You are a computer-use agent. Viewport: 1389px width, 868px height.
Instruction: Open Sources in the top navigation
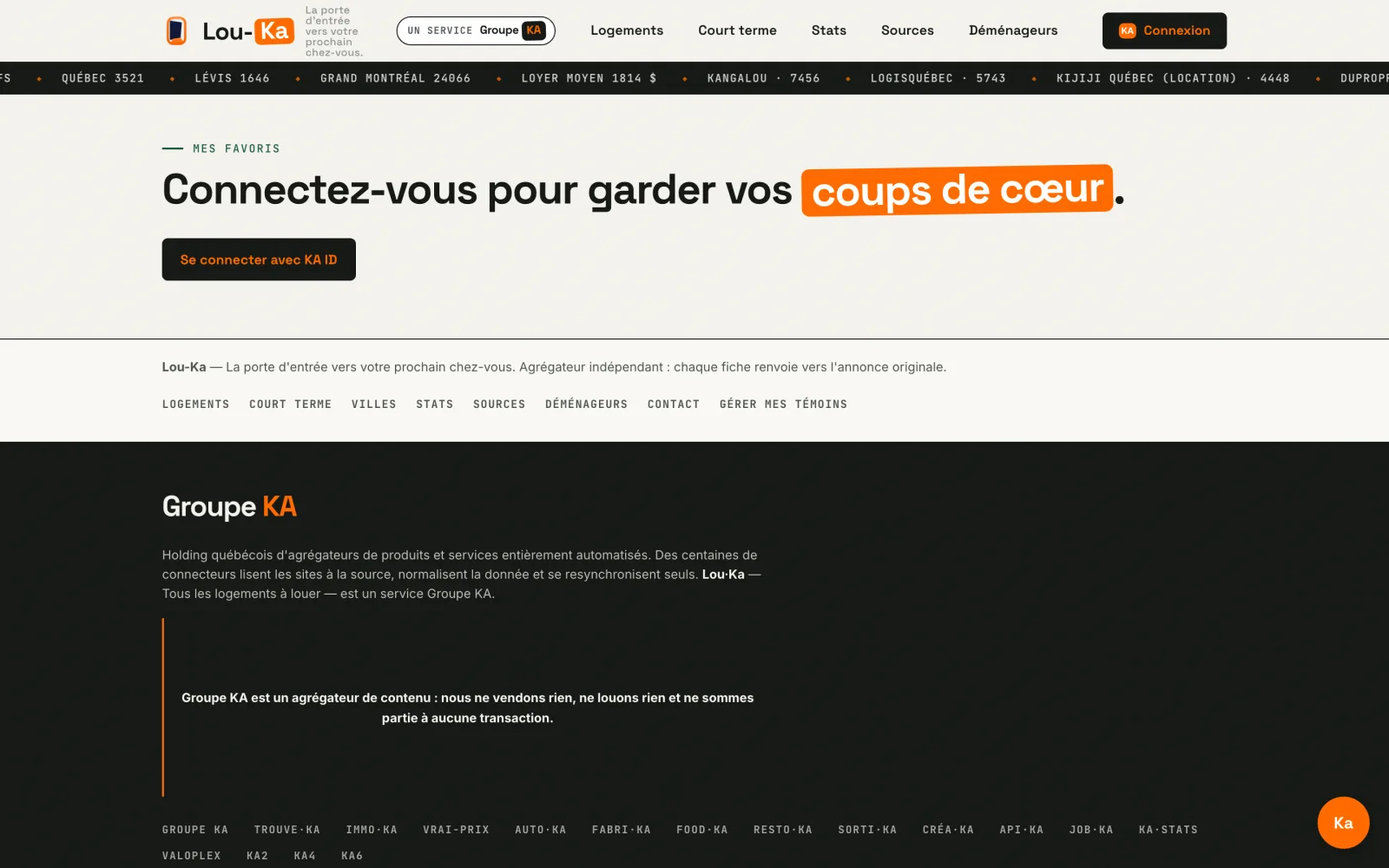[907, 30]
